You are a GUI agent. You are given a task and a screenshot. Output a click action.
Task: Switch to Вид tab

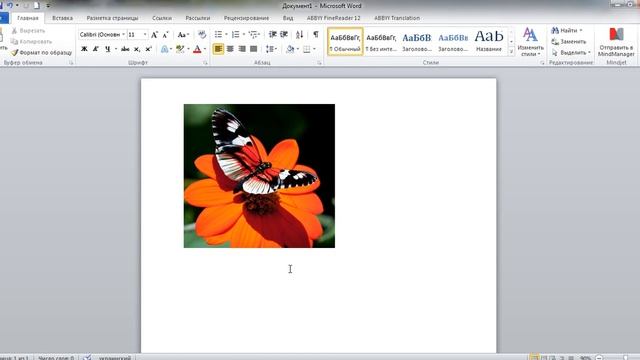288,18
